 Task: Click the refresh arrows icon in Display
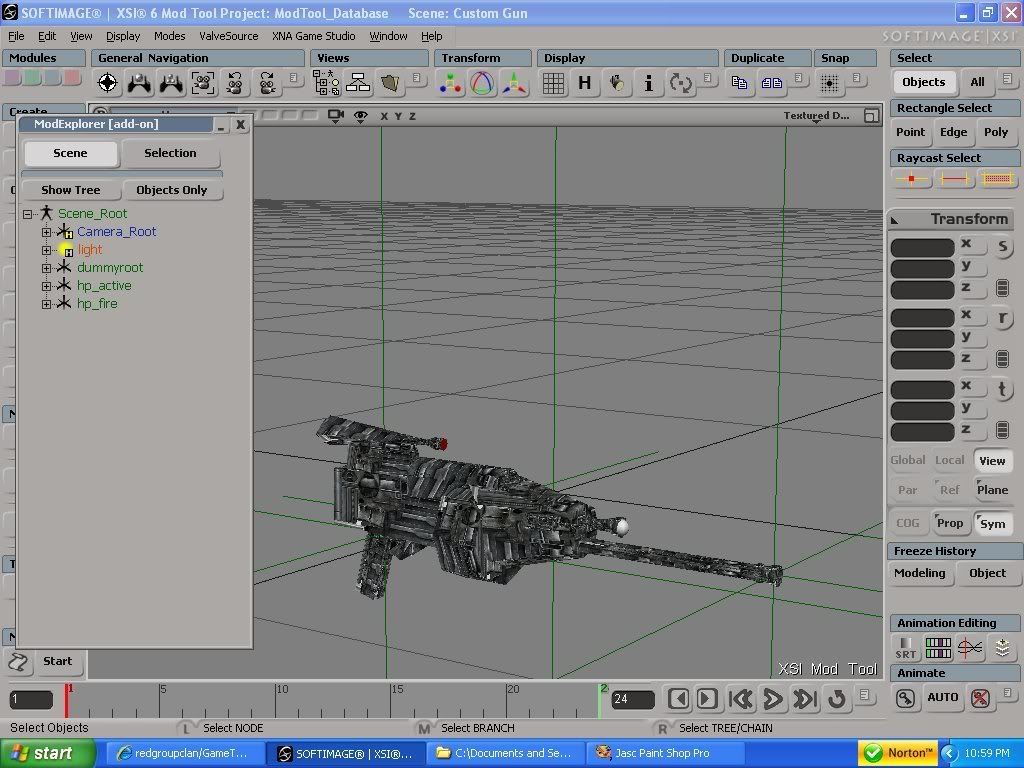[x=680, y=83]
